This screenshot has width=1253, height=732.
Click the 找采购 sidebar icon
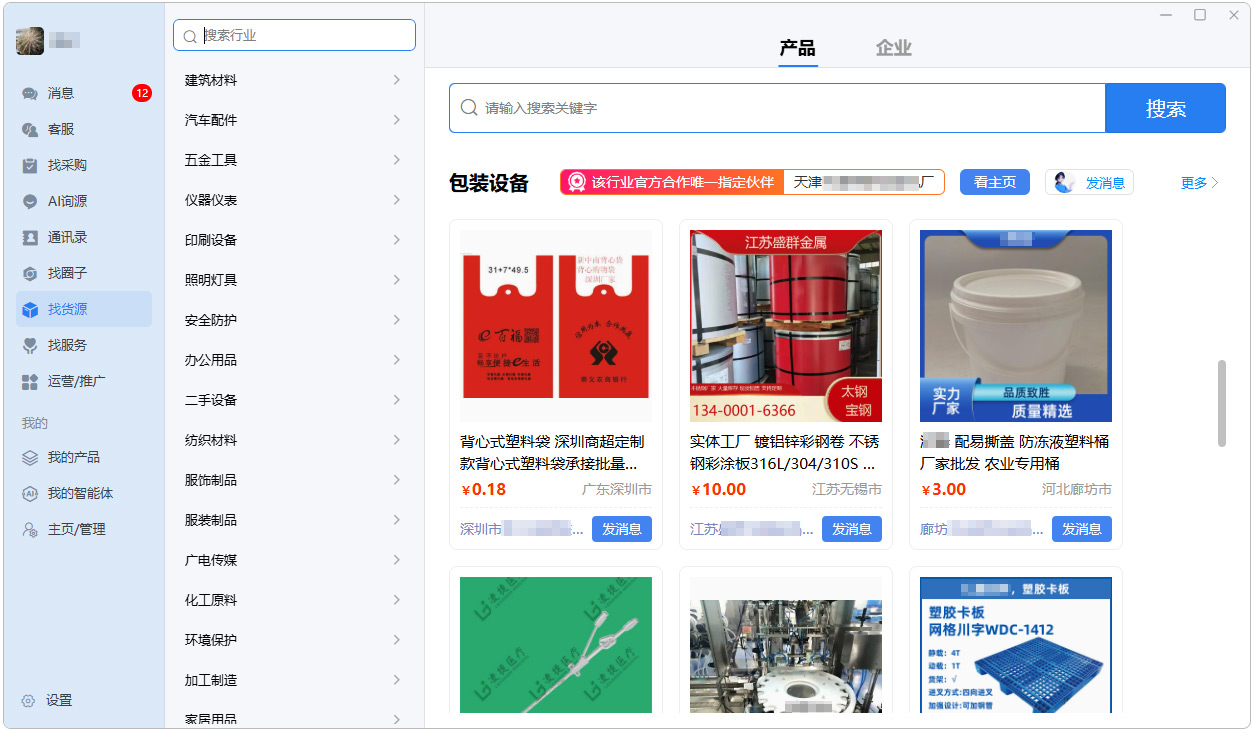click(x=30, y=165)
